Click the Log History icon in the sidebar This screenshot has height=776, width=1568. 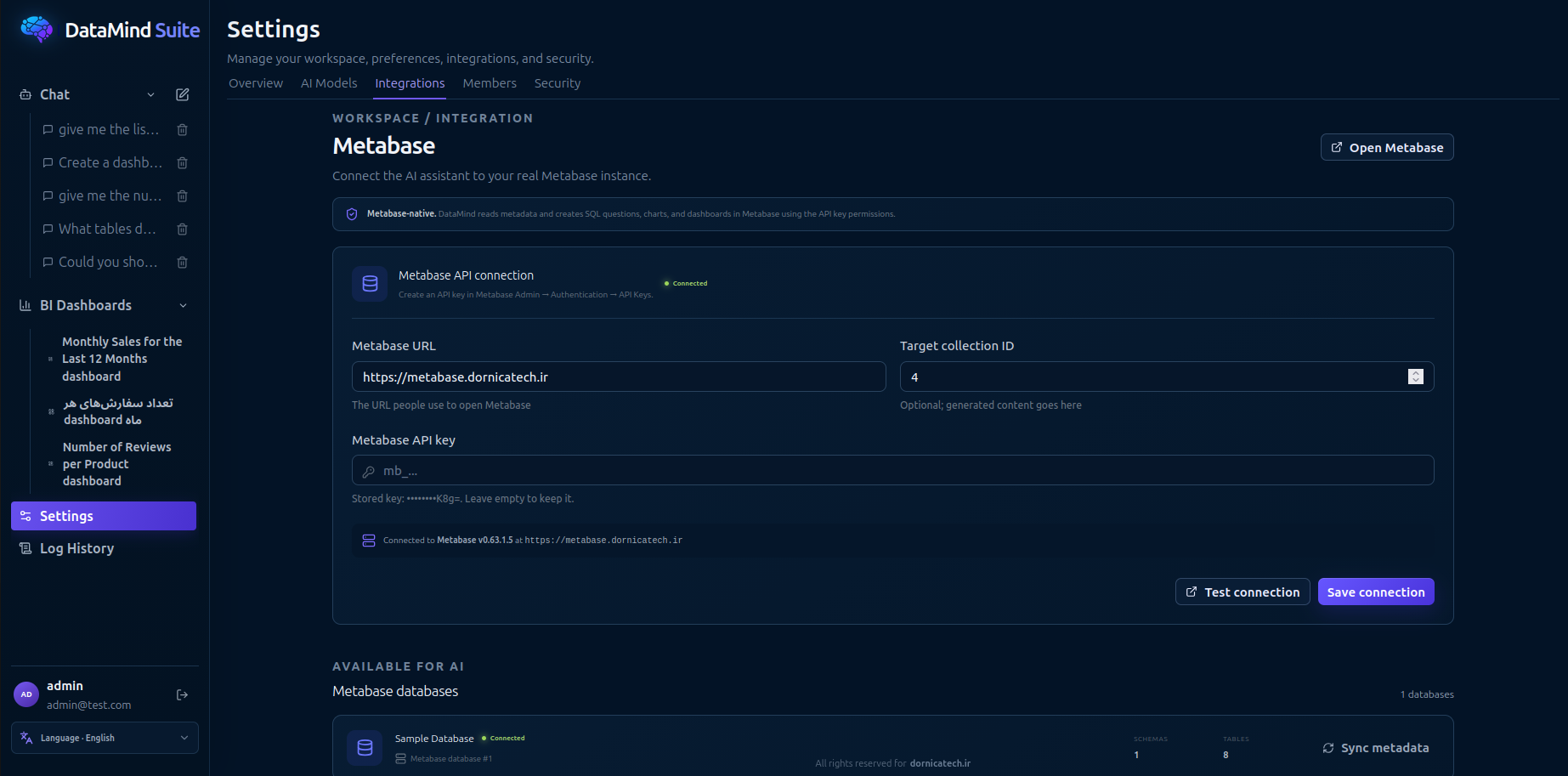(25, 548)
